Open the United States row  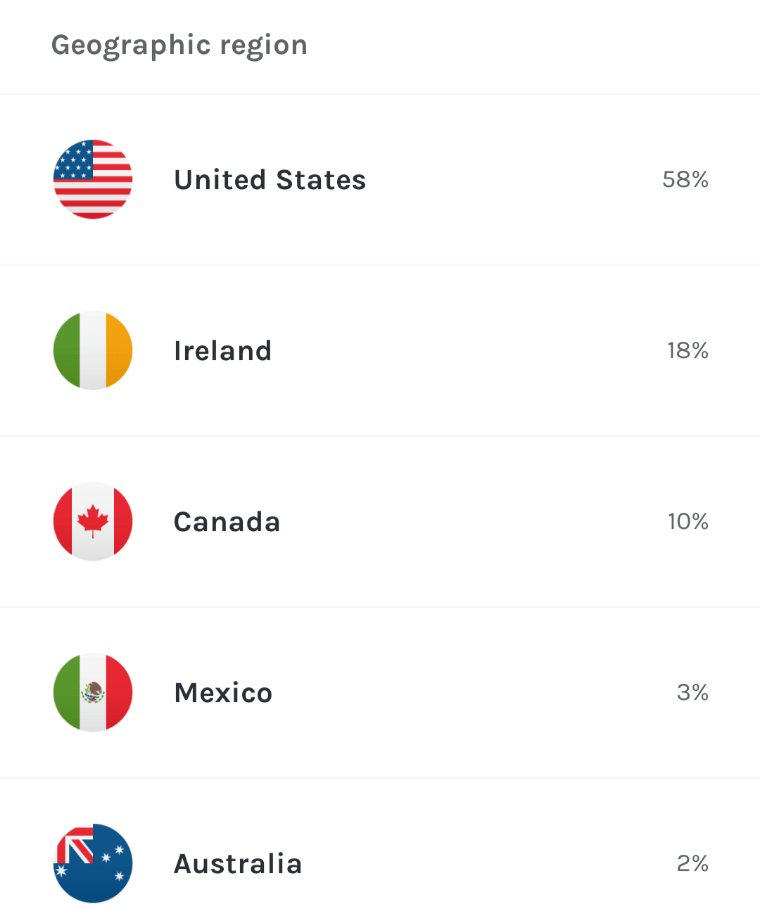pos(380,179)
